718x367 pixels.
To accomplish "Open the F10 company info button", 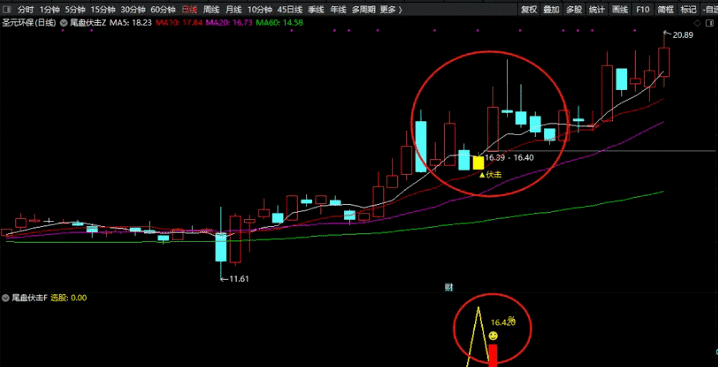I will pyautogui.click(x=642, y=9).
